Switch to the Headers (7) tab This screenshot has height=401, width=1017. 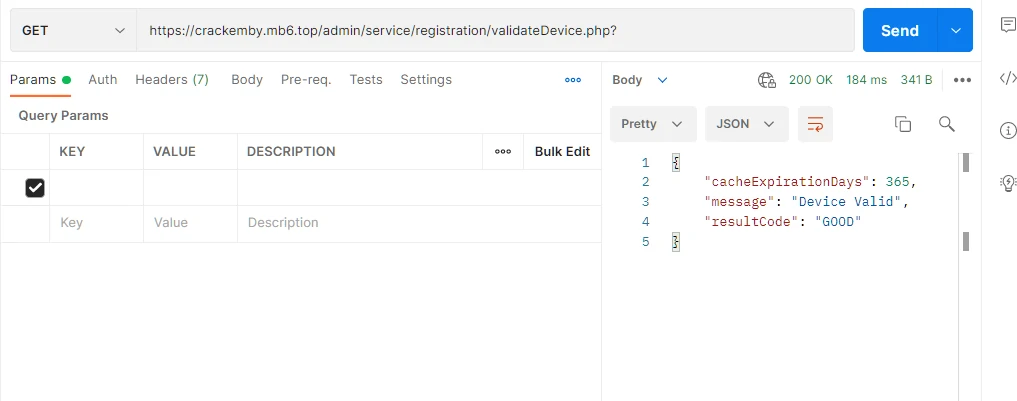click(x=172, y=79)
